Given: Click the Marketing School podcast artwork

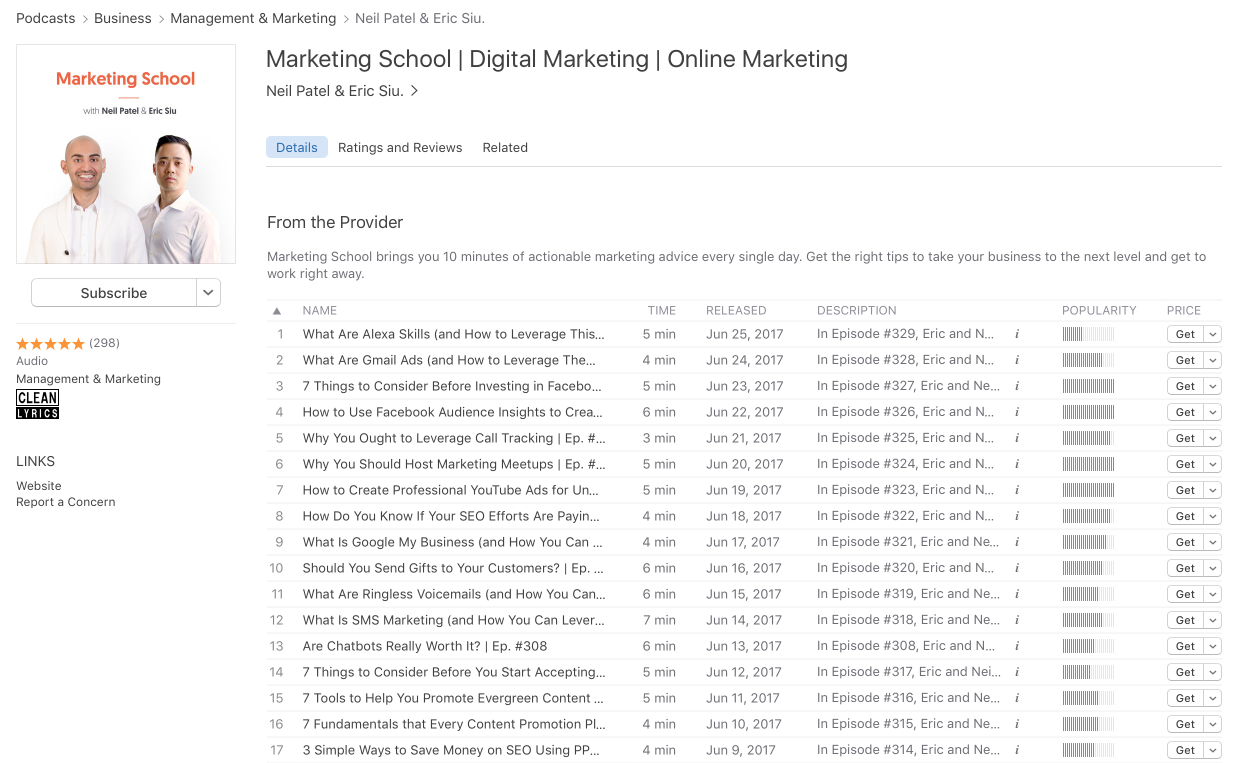Looking at the screenshot, I should (x=126, y=154).
